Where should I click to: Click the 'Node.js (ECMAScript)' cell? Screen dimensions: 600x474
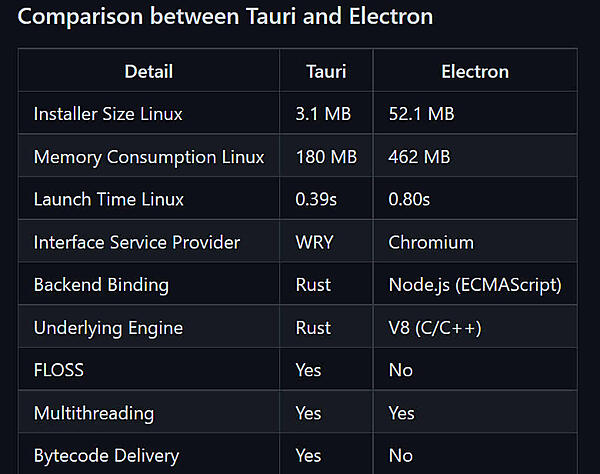(475, 285)
